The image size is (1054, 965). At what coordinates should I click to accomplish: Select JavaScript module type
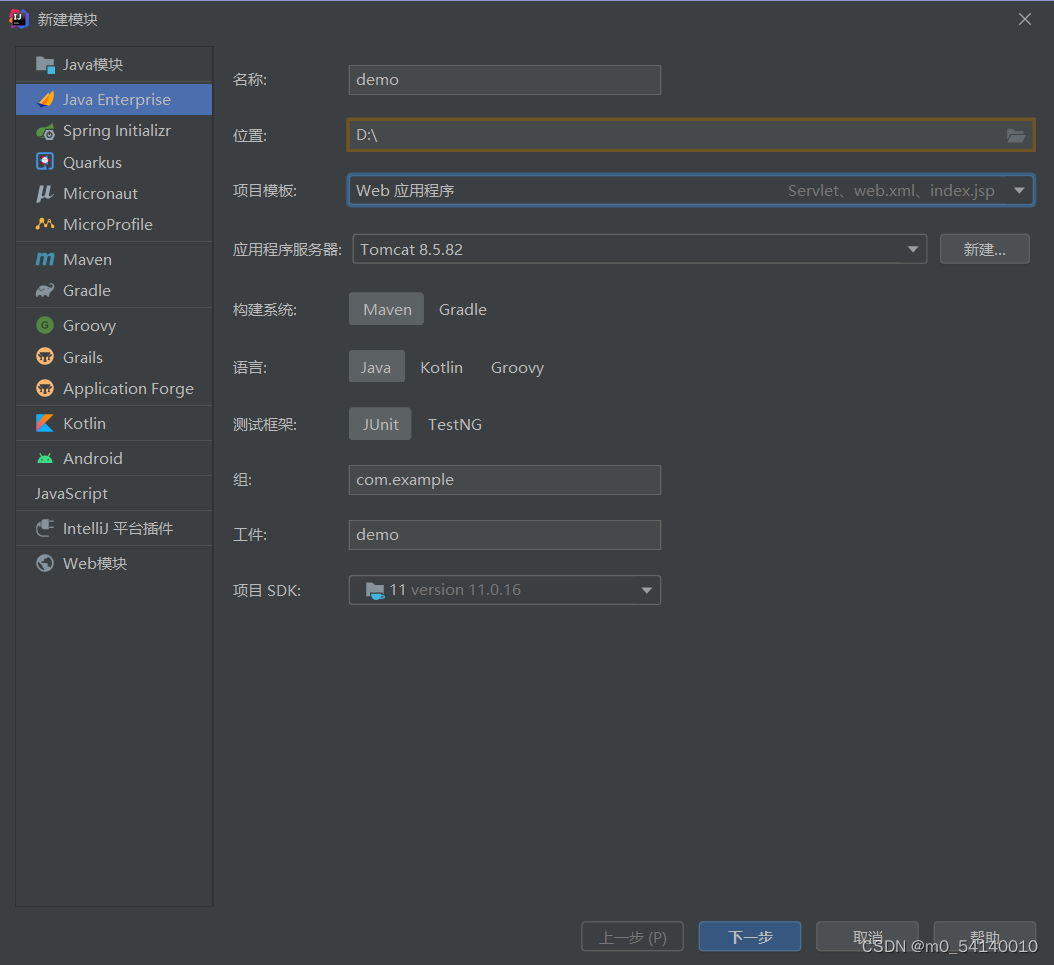click(114, 493)
